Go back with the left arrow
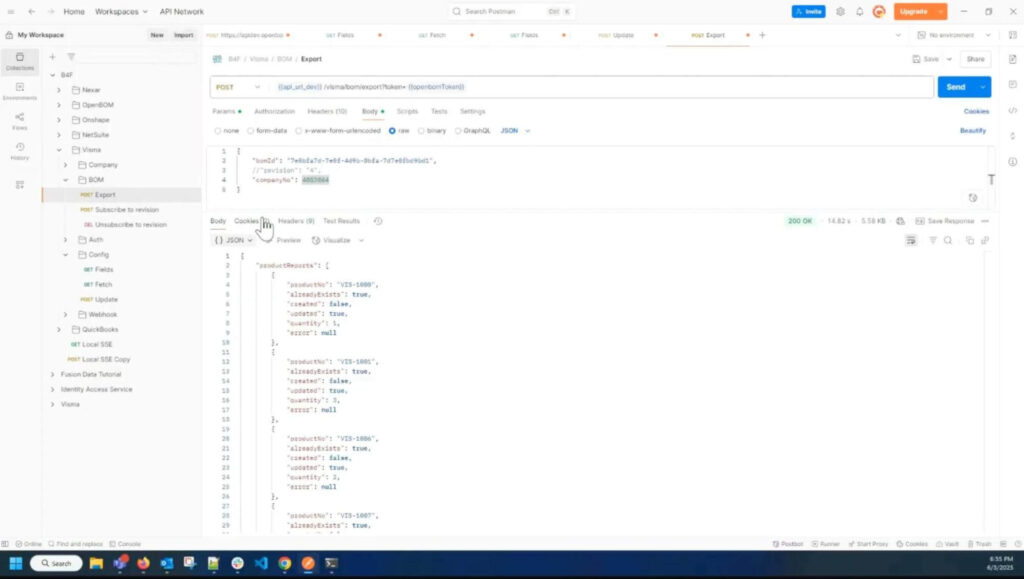The width and height of the screenshot is (1024, 579). coord(31,12)
